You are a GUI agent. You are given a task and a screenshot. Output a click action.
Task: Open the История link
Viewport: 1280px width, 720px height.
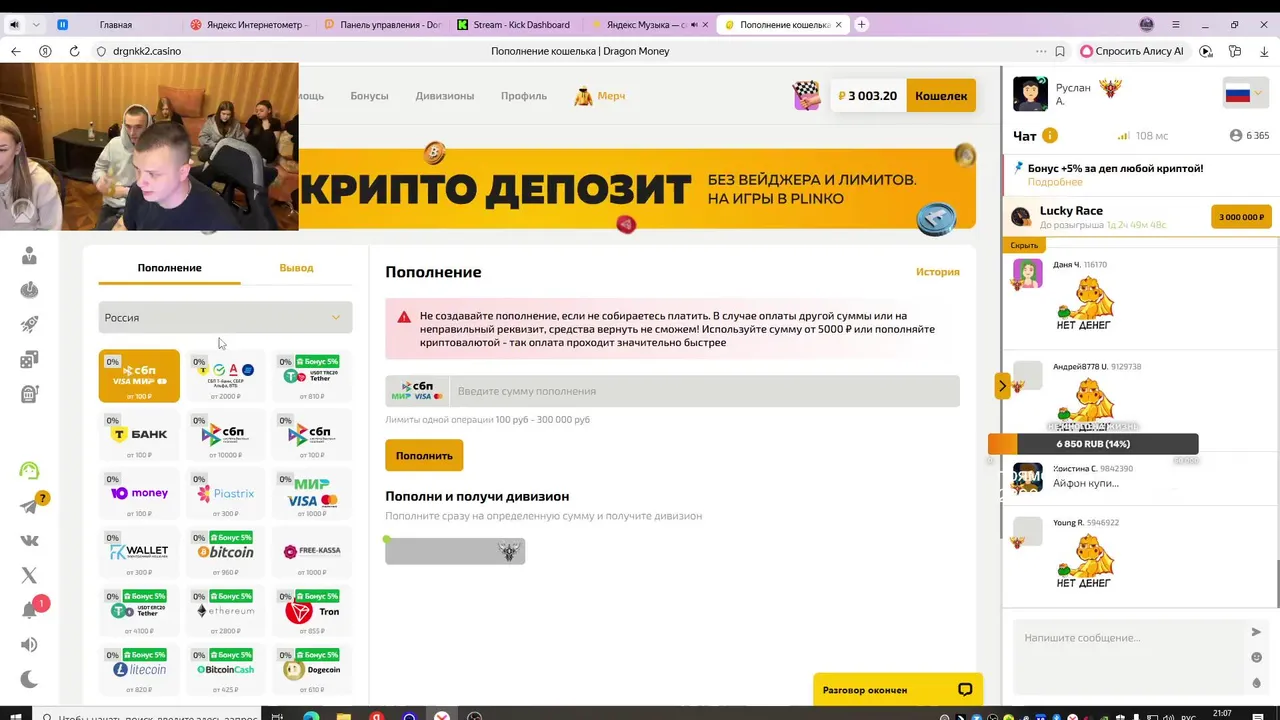(x=938, y=272)
